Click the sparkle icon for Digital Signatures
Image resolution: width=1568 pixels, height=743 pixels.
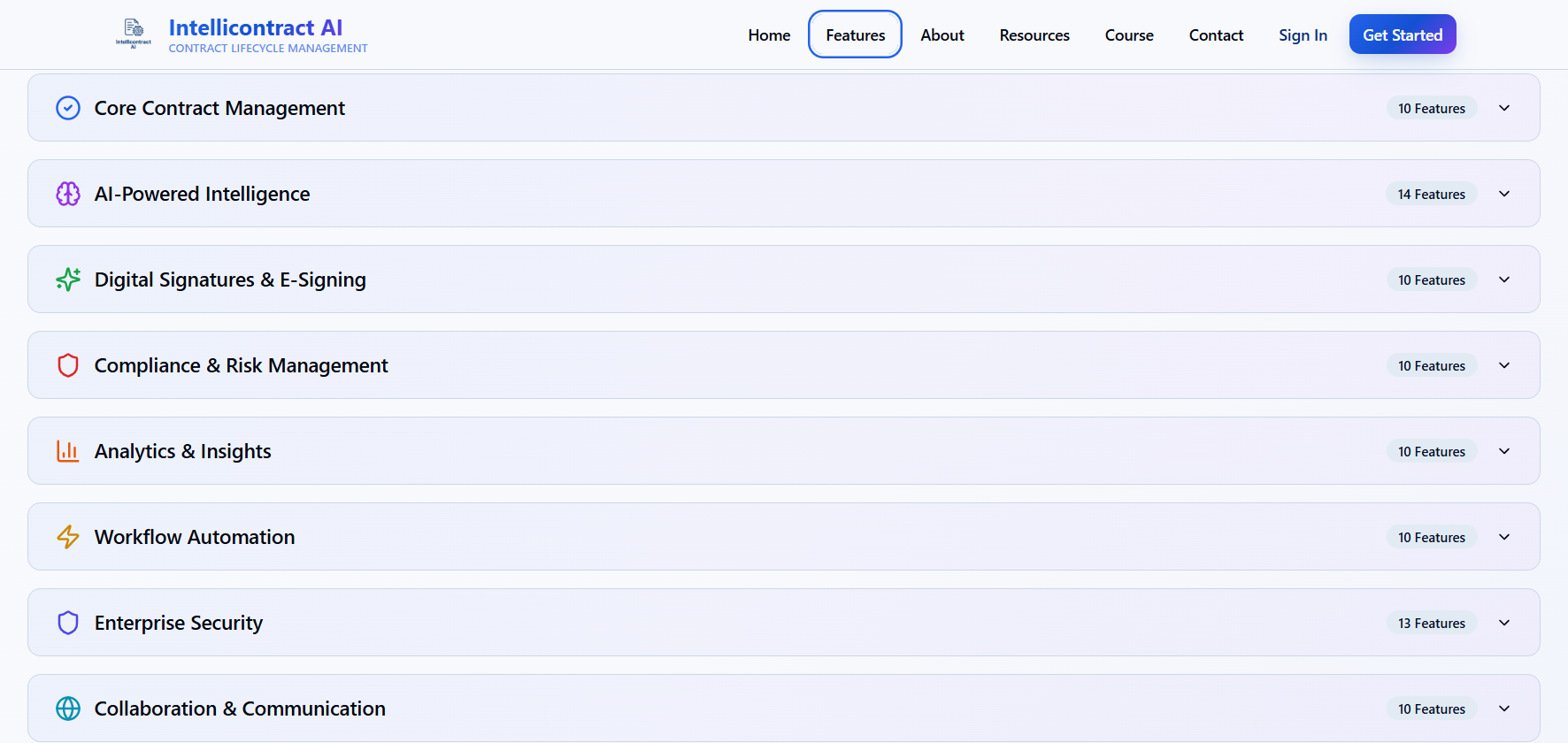(68, 280)
